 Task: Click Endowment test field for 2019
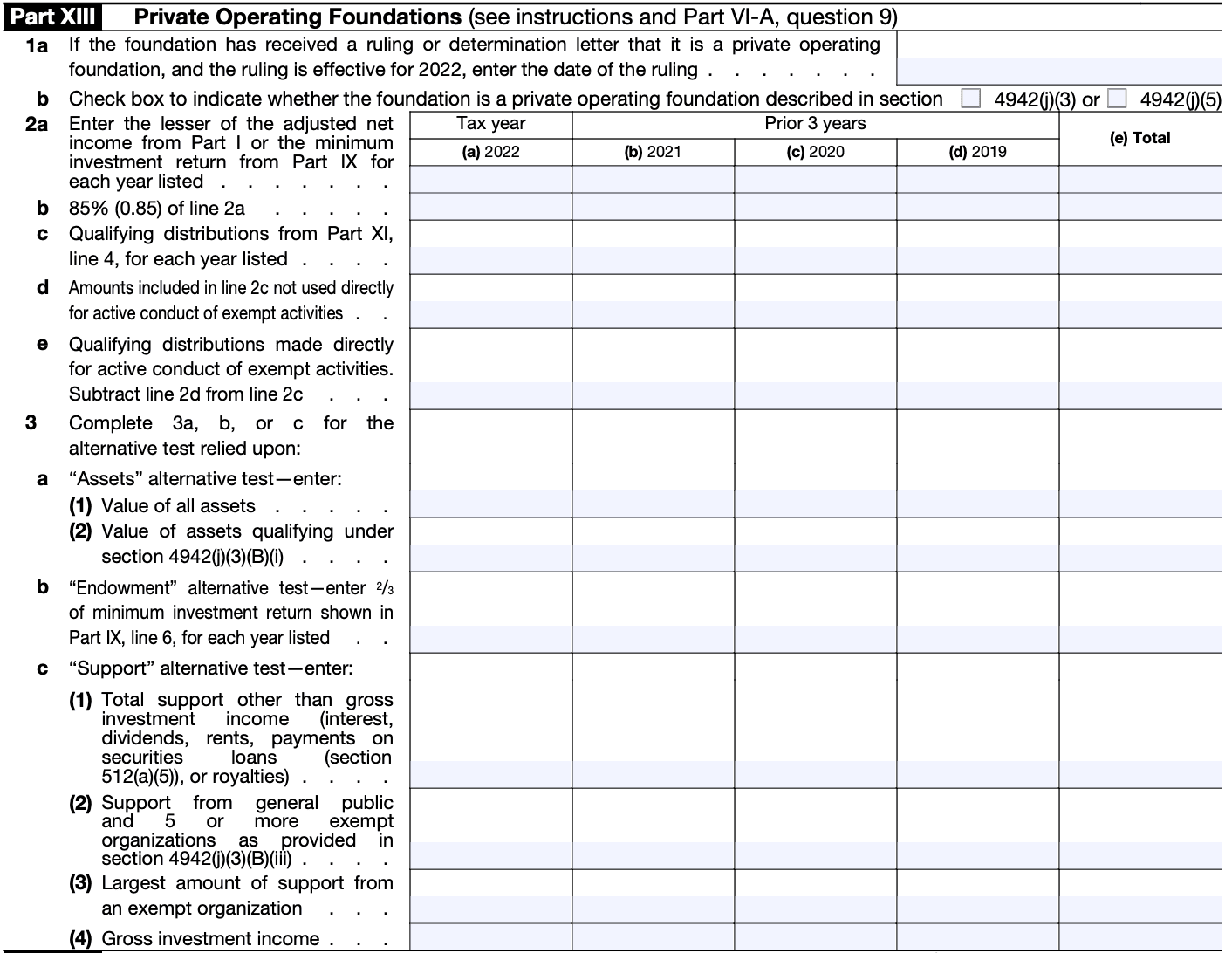point(977,638)
